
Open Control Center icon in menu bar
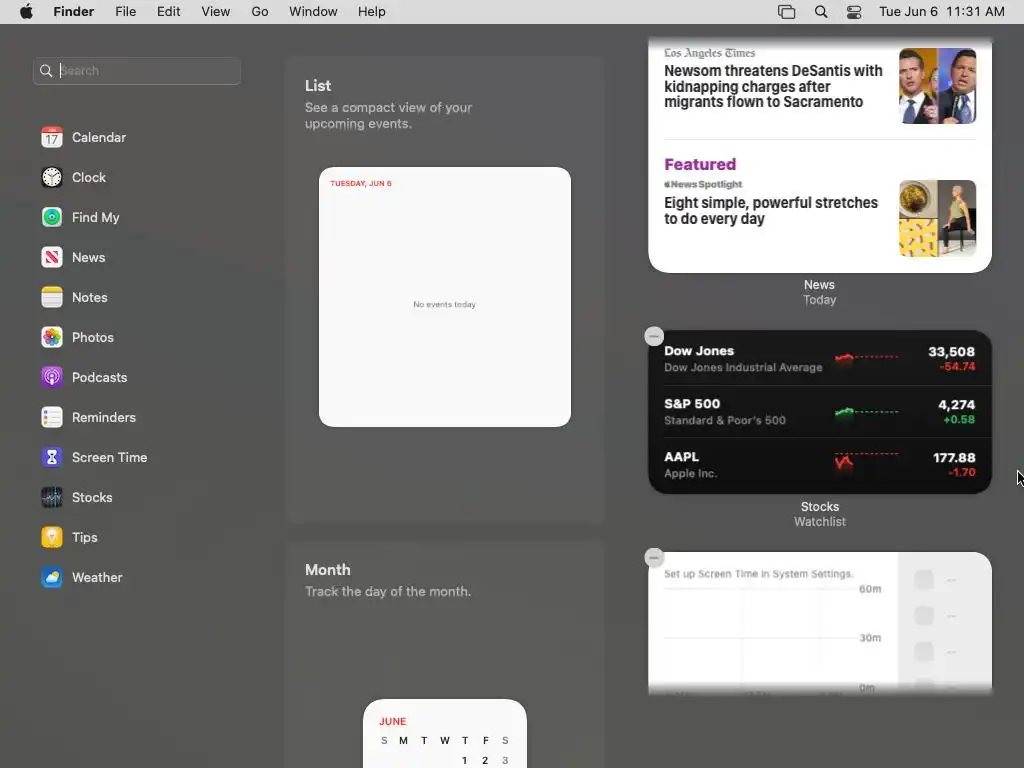[x=854, y=12]
